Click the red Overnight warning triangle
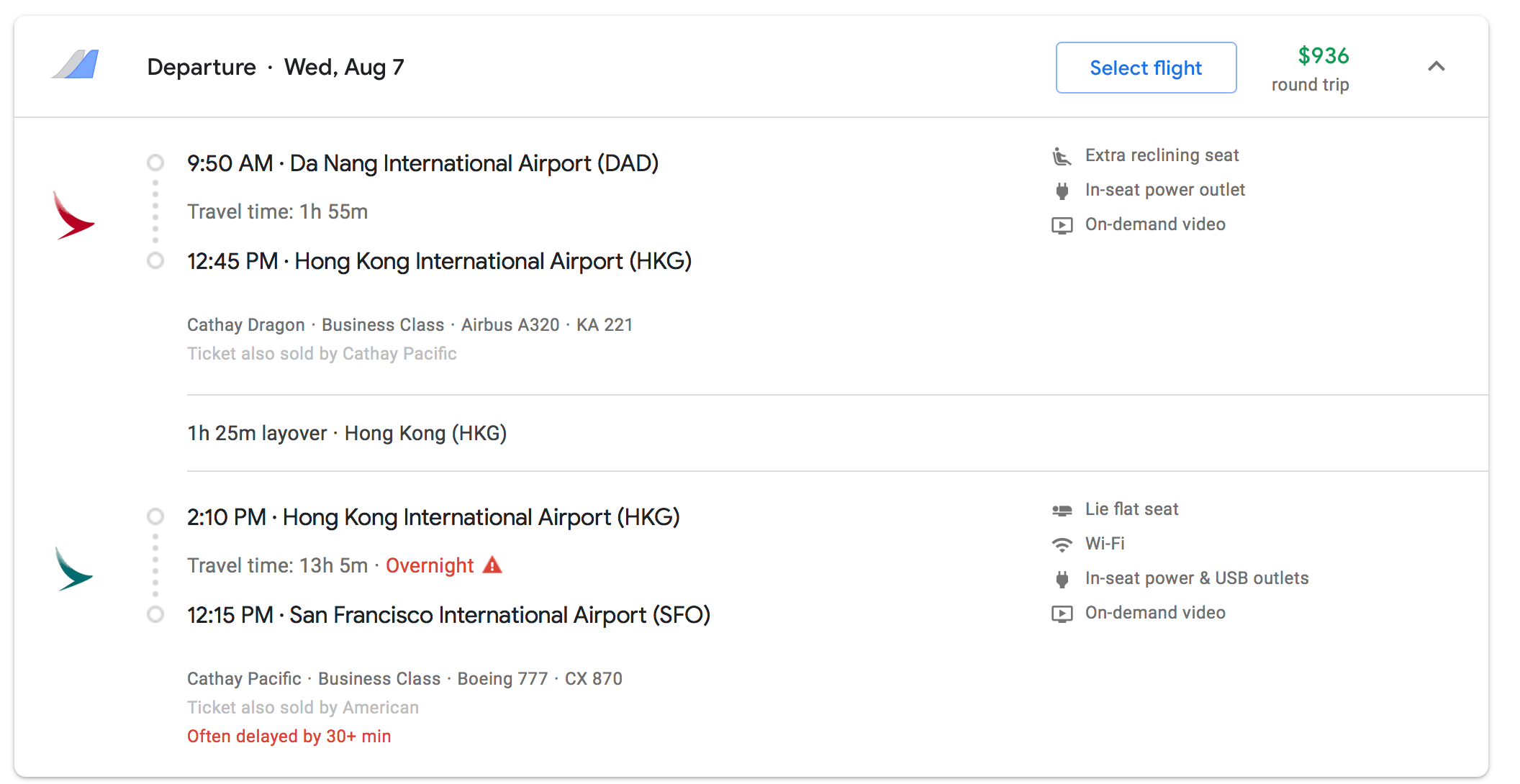 click(x=492, y=565)
